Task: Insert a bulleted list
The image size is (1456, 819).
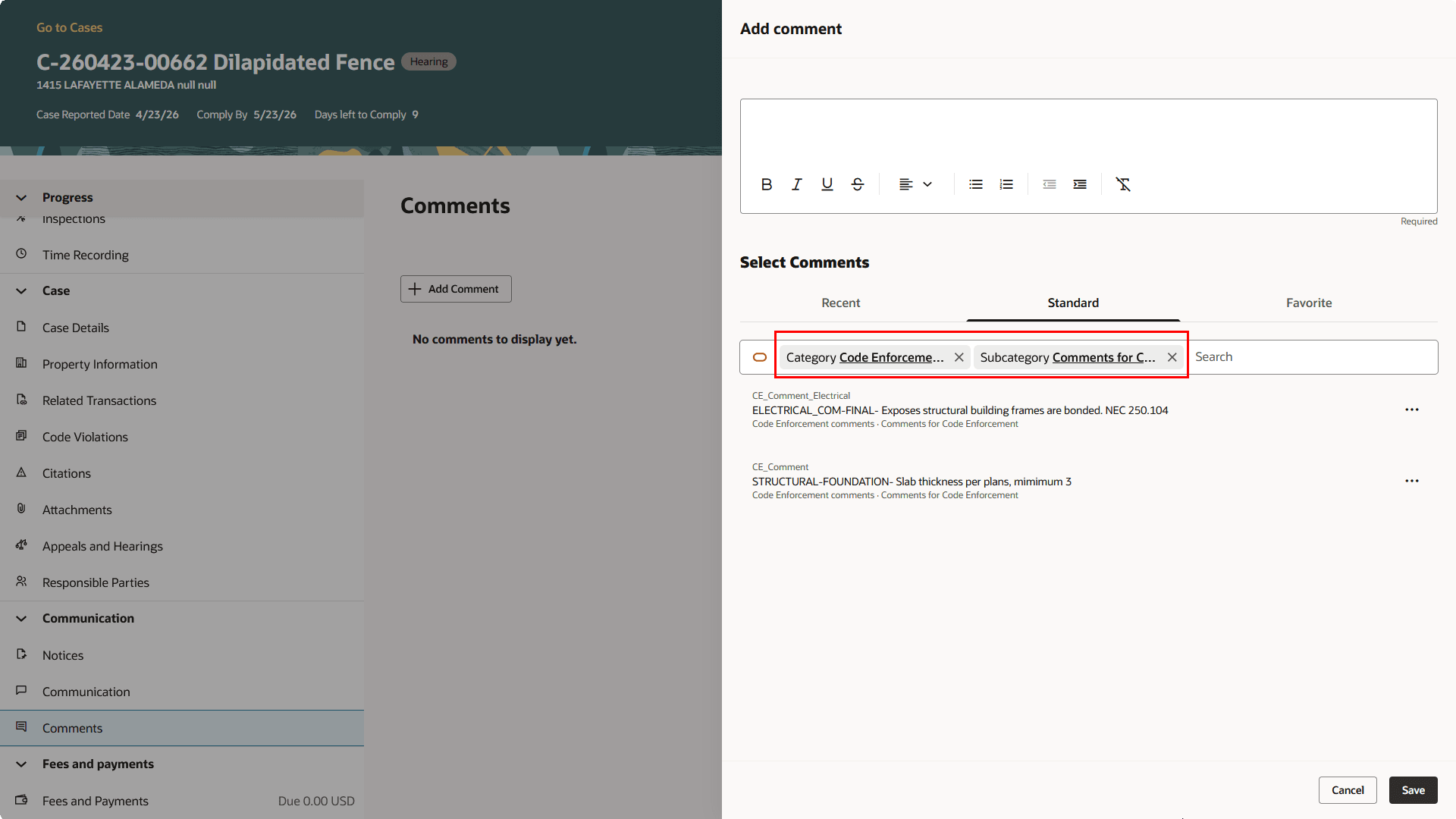Action: click(x=976, y=184)
